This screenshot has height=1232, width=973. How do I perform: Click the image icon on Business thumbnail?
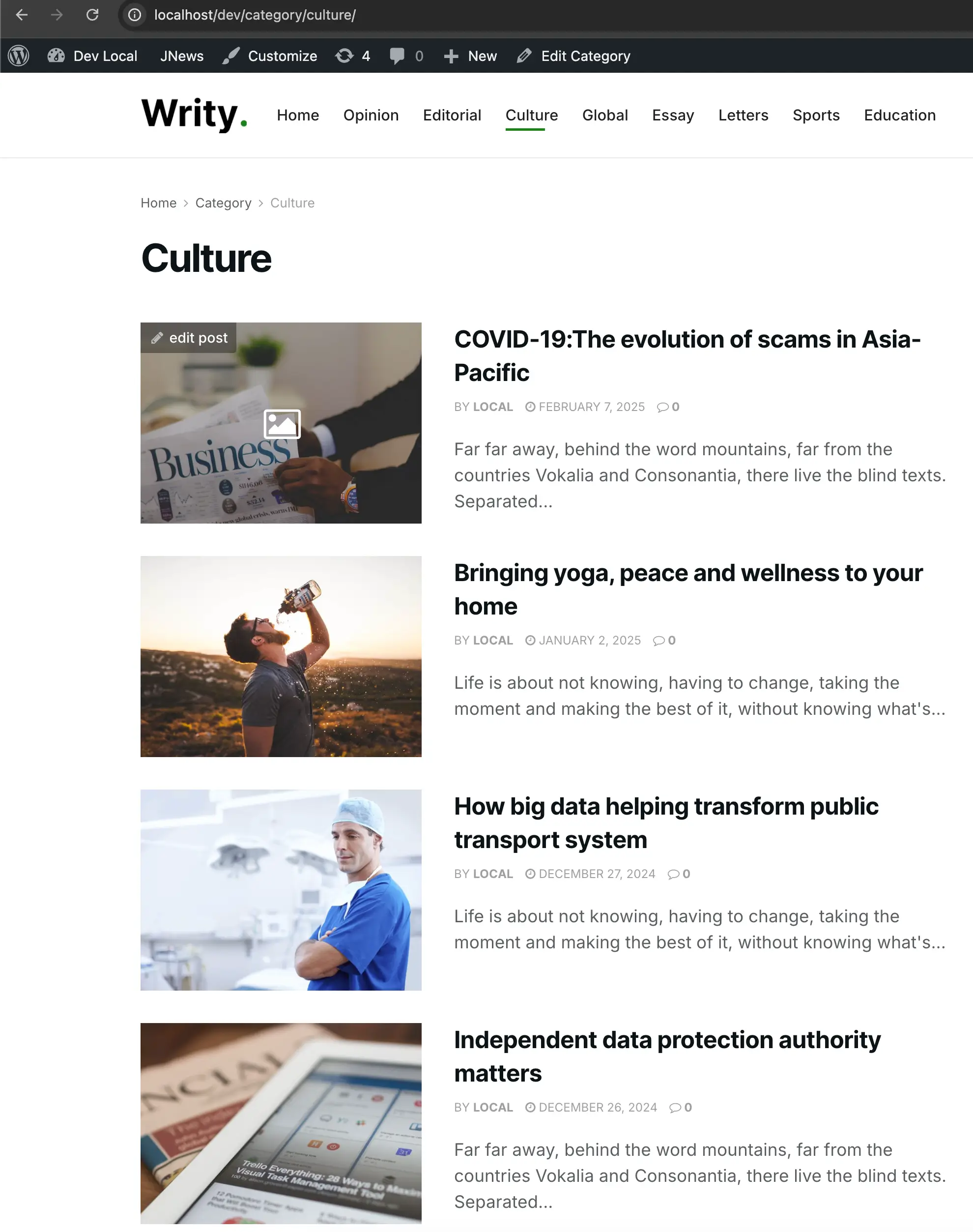pos(282,424)
